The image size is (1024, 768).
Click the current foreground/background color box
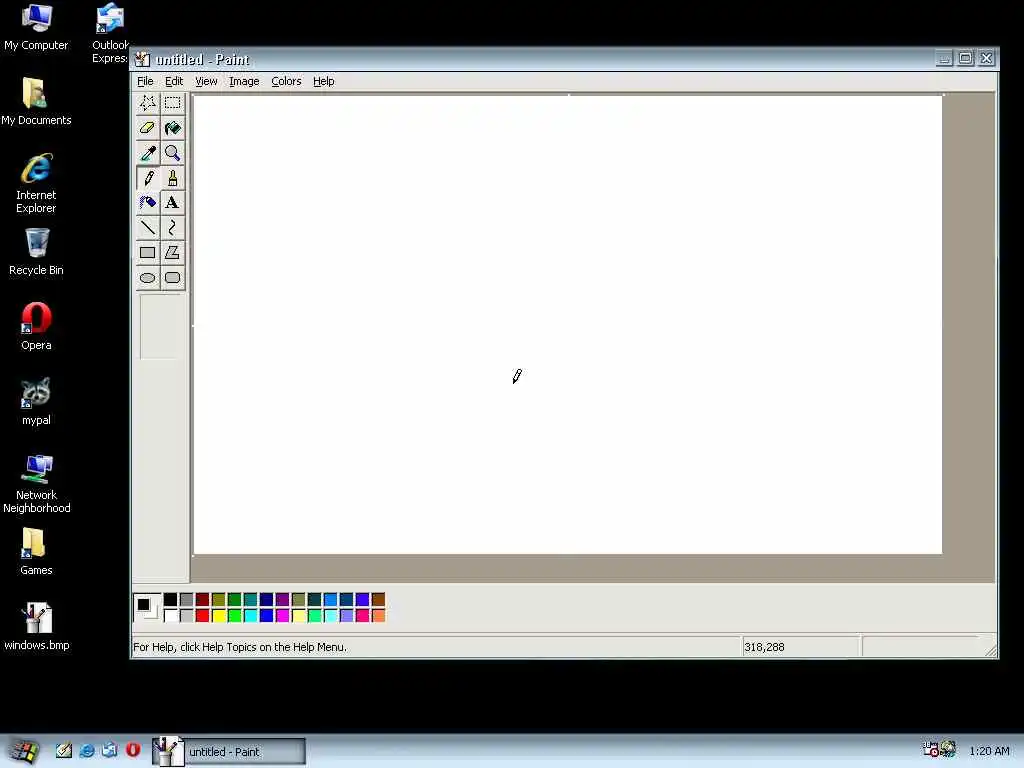[146, 607]
